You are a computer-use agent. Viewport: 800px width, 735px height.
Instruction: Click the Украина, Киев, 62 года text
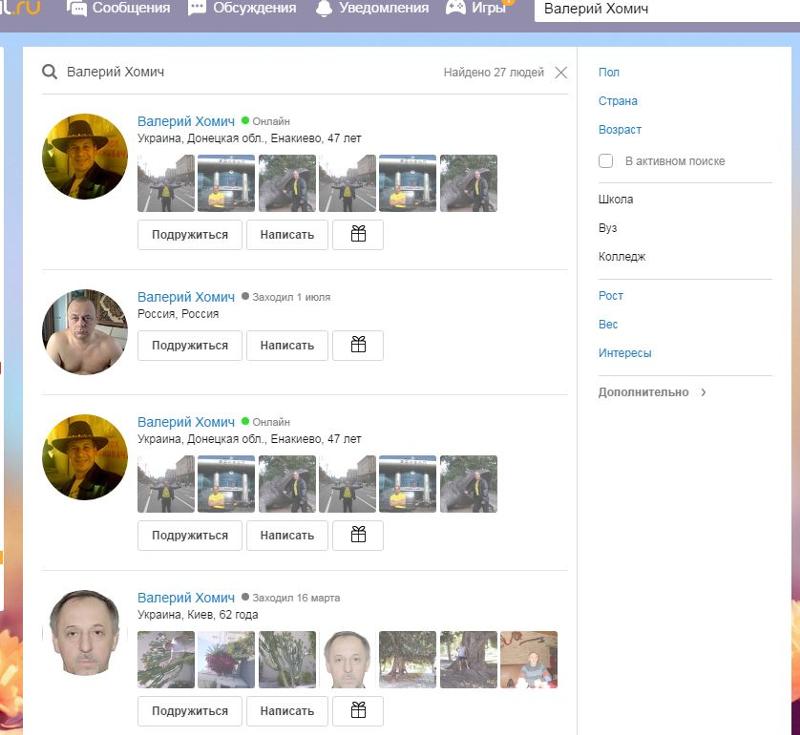(197, 615)
